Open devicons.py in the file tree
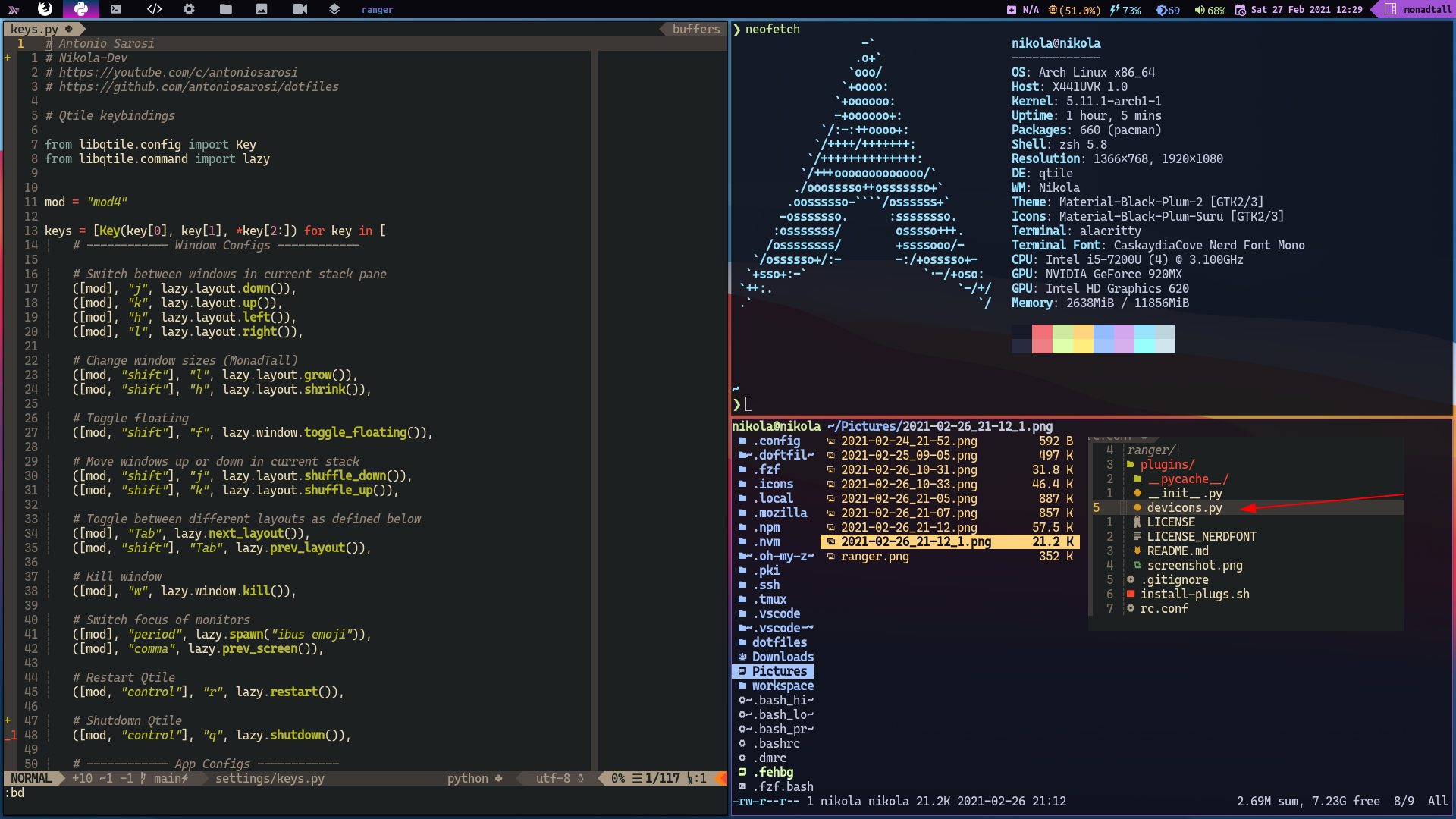 pos(1184,507)
